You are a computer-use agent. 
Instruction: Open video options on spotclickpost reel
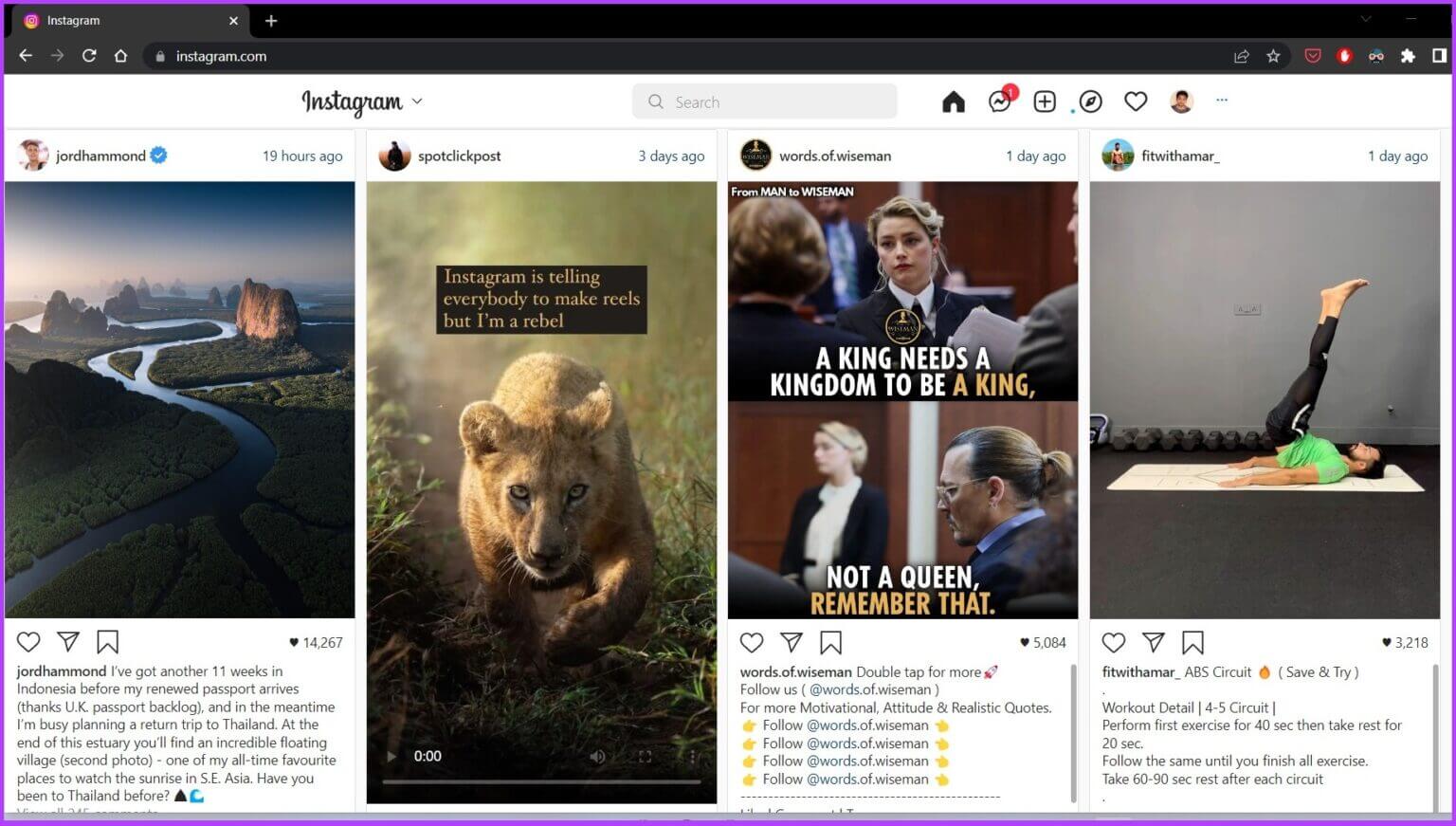click(x=692, y=756)
